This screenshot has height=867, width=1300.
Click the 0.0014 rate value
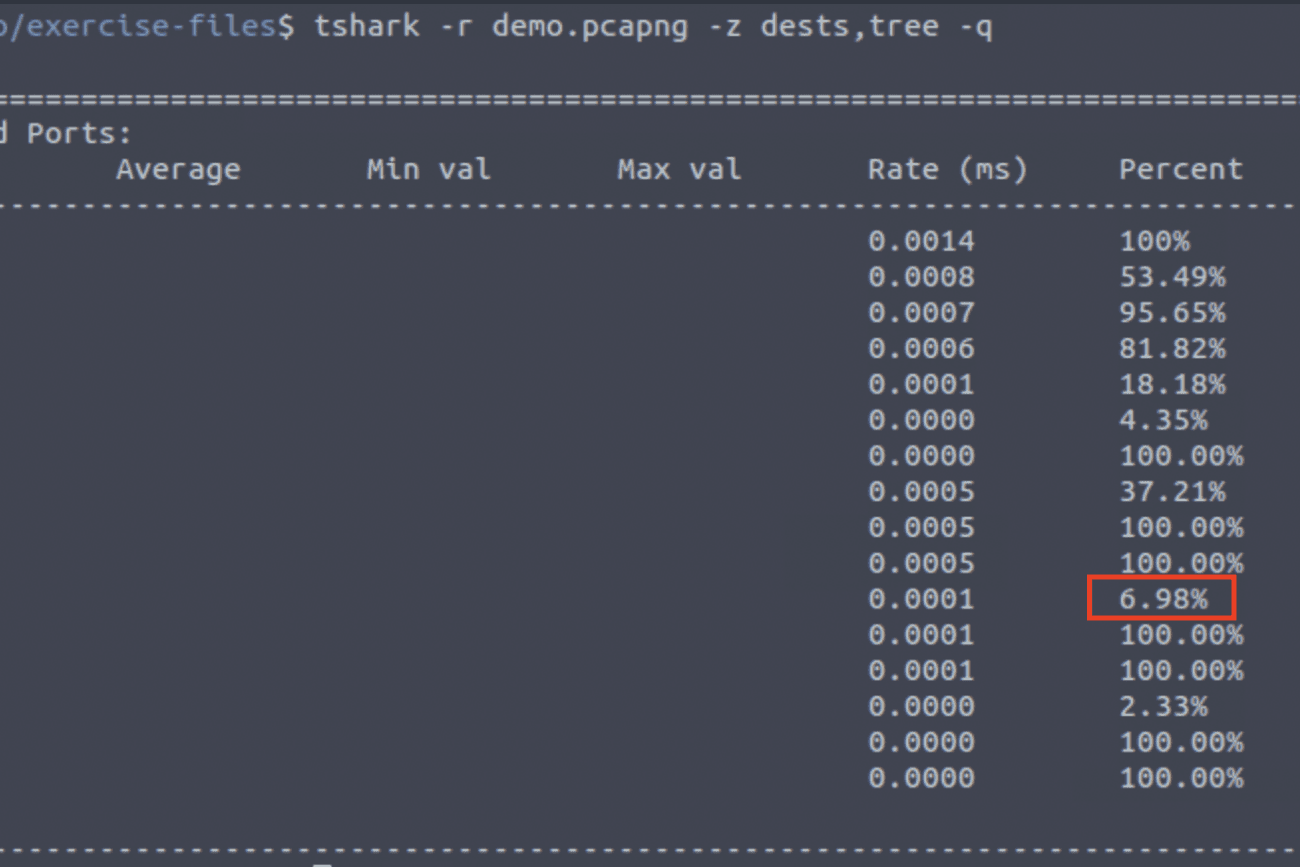(x=921, y=240)
